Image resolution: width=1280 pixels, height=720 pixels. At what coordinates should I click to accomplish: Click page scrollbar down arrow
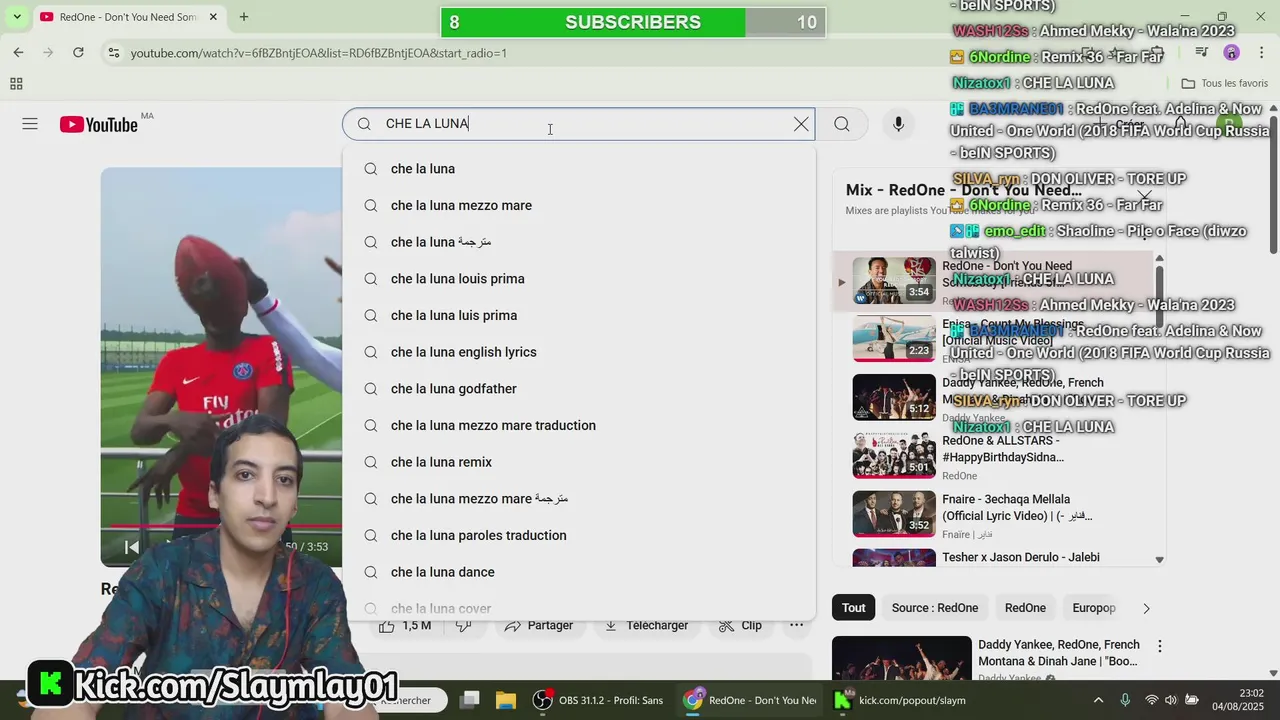tap(1273, 674)
